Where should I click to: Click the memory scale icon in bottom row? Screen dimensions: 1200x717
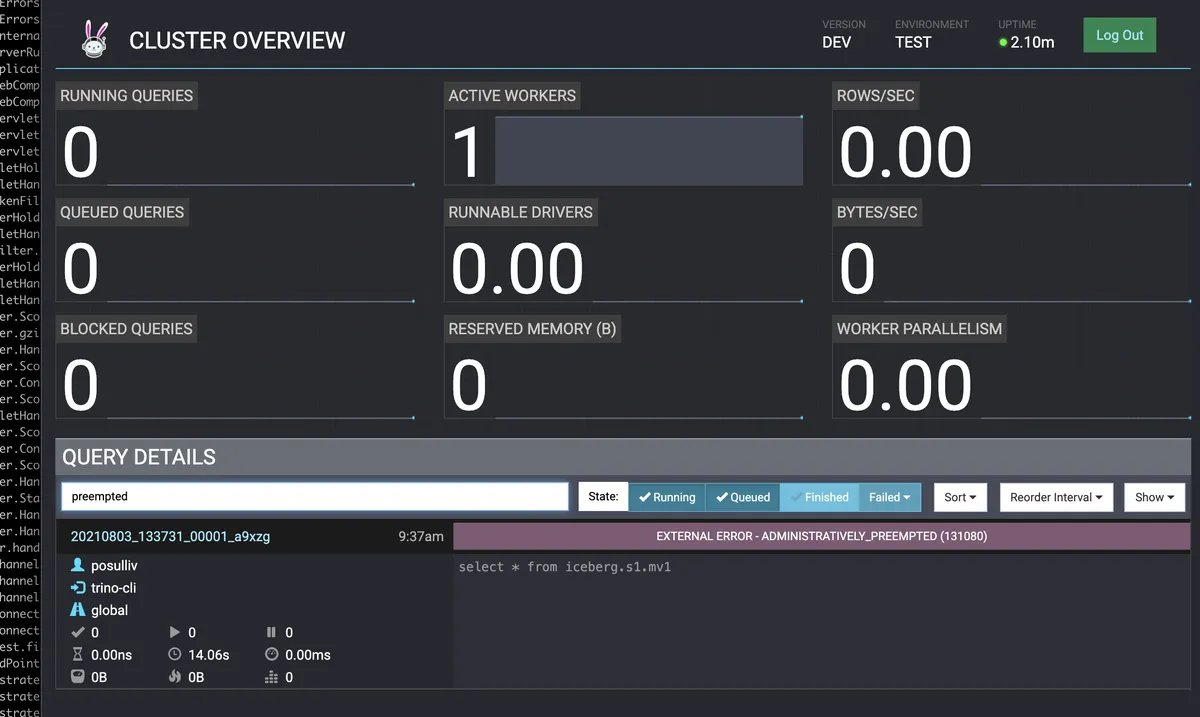[x=78, y=677]
